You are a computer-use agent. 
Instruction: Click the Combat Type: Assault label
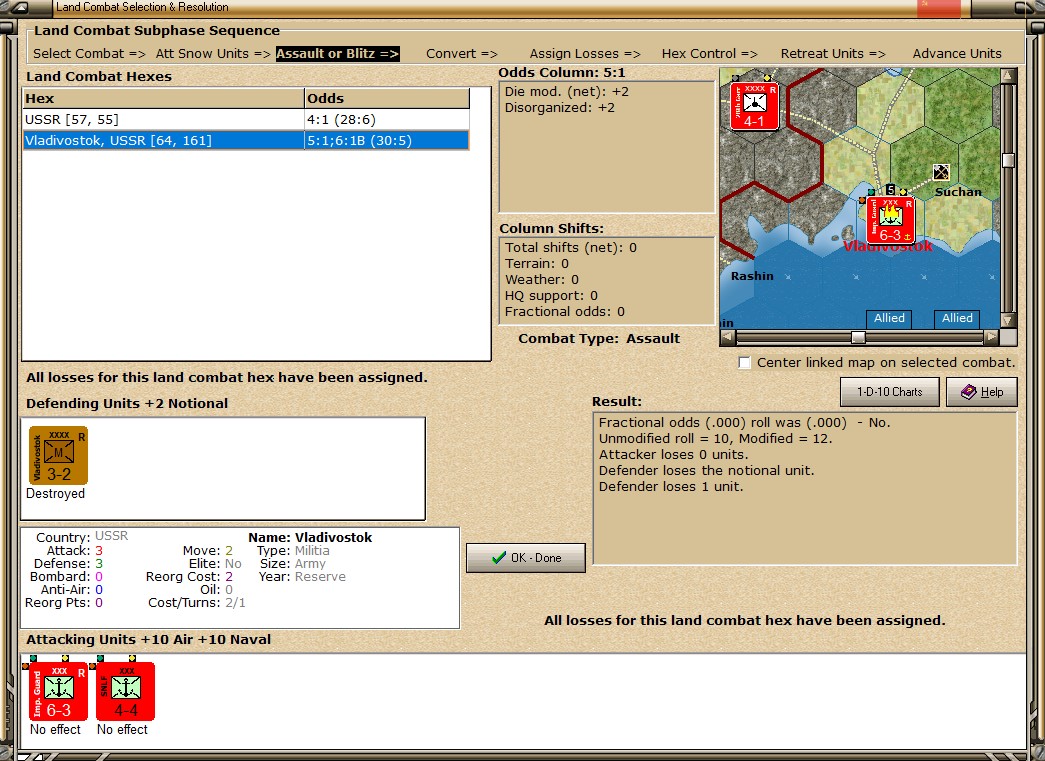tap(599, 339)
